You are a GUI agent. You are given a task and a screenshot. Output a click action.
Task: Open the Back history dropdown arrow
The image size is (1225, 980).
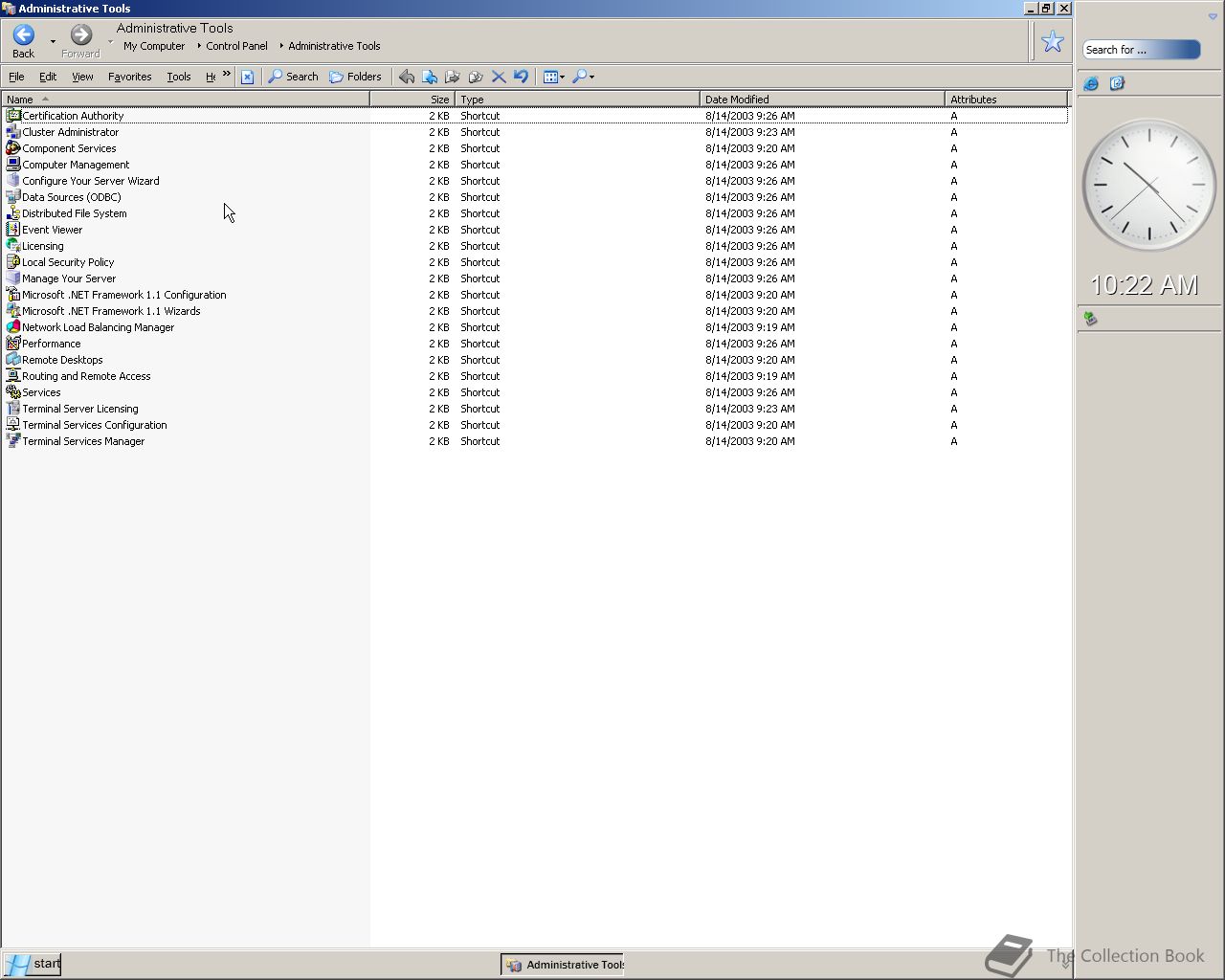click(53, 42)
